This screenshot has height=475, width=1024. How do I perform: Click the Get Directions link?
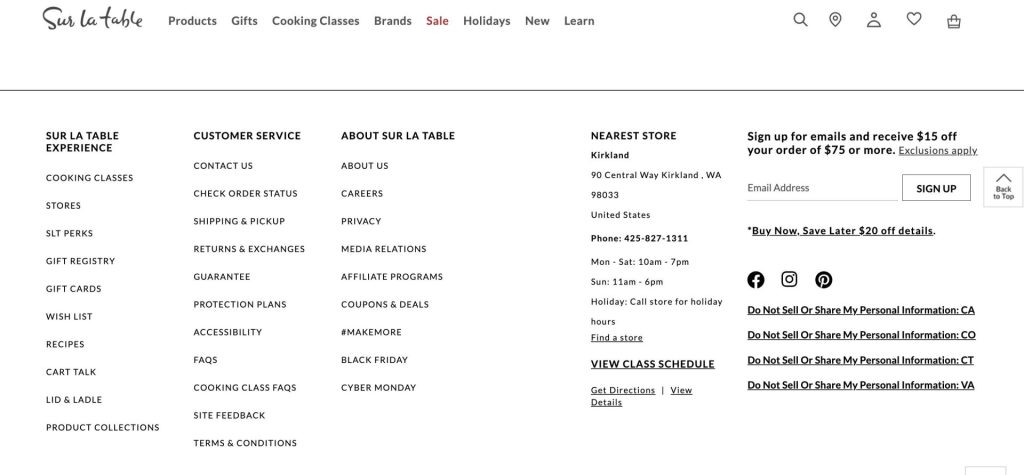pyautogui.click(x=622, y=391)
